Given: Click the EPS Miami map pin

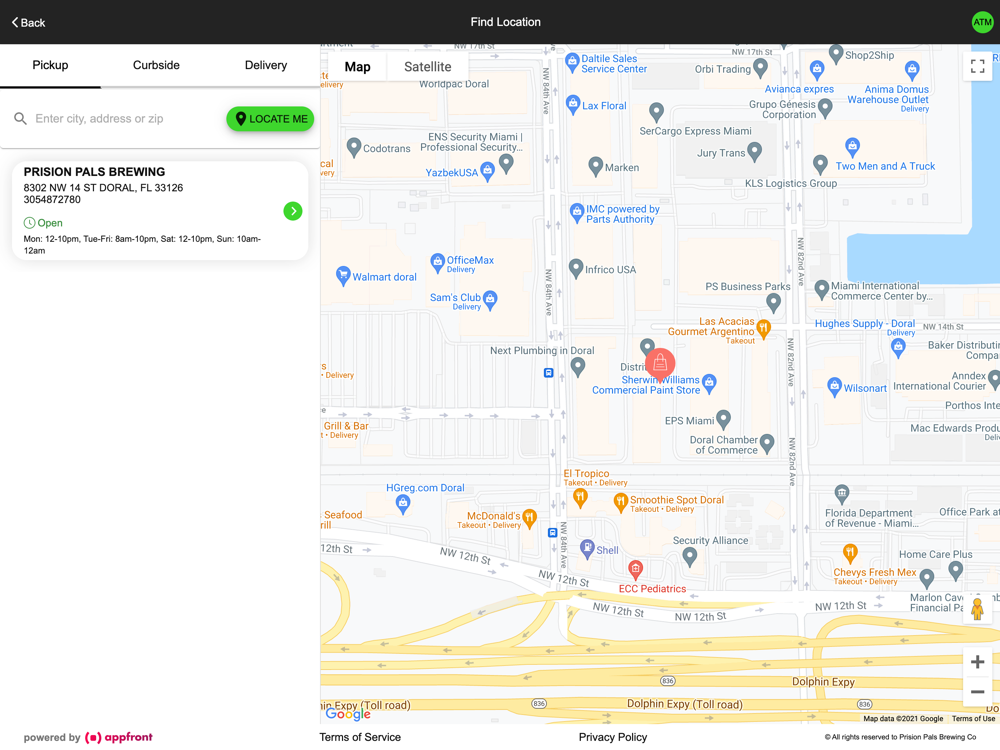Looking at the screenshot, I should tap(723, 419).
